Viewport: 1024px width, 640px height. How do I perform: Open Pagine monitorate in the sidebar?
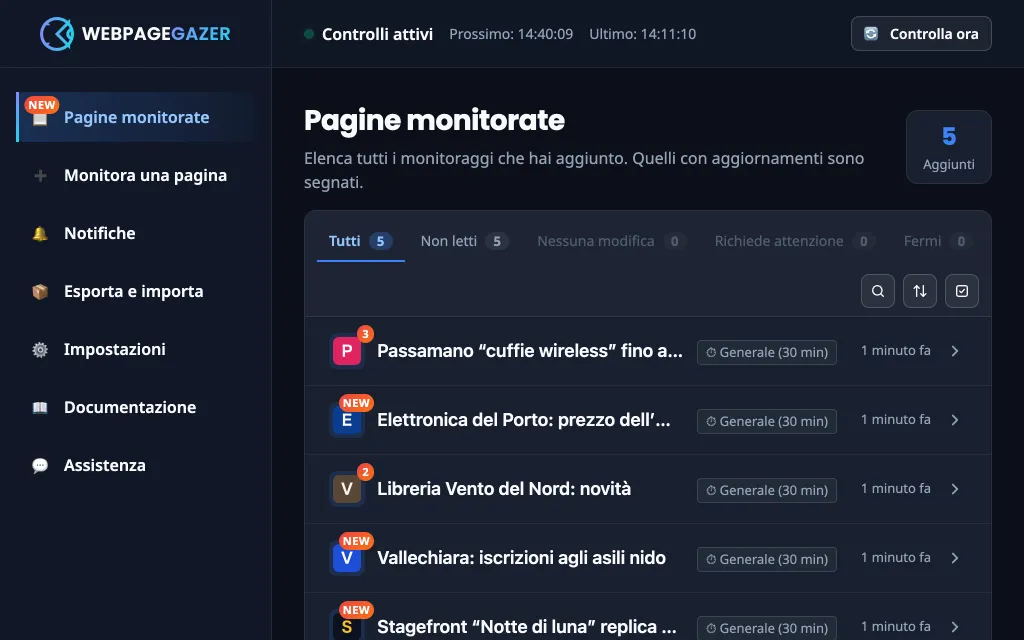click(x=136, y=118)
